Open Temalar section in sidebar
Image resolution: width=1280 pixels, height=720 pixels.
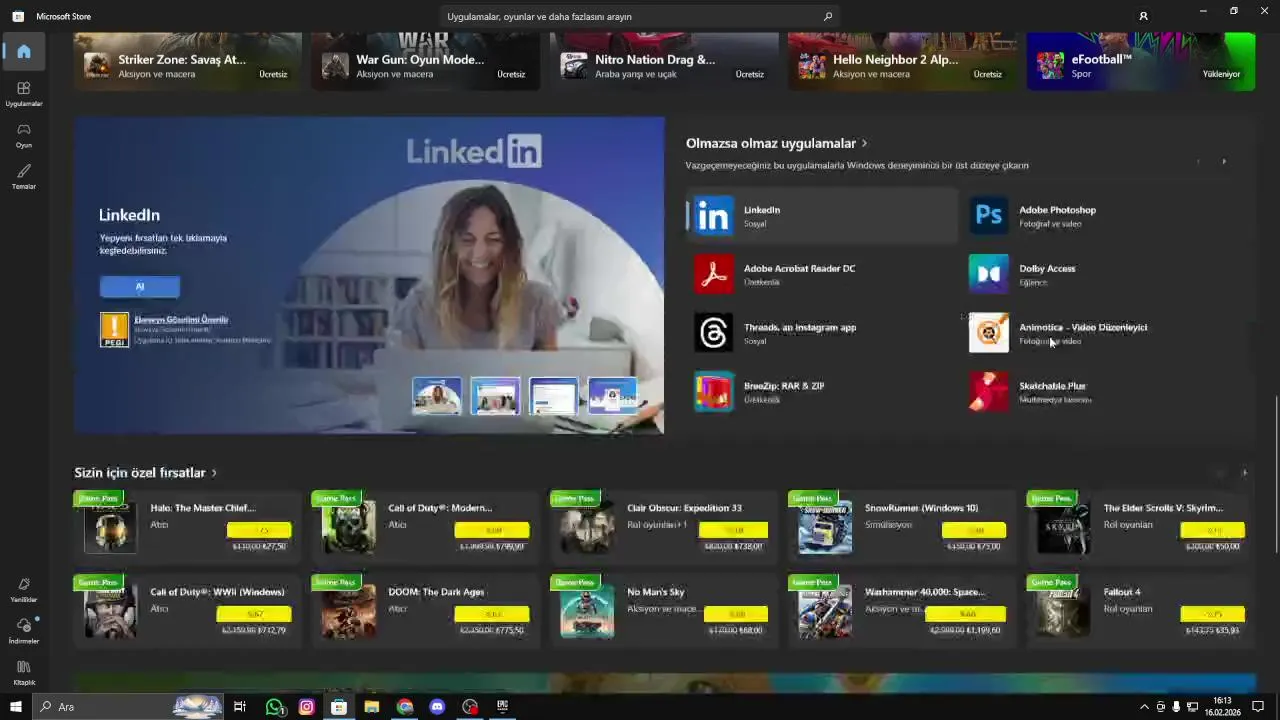24,177
